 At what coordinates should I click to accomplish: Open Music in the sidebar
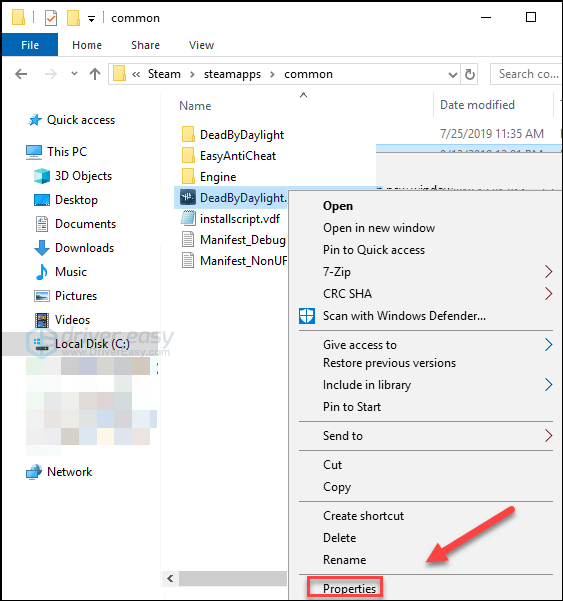tap(71, 272)
